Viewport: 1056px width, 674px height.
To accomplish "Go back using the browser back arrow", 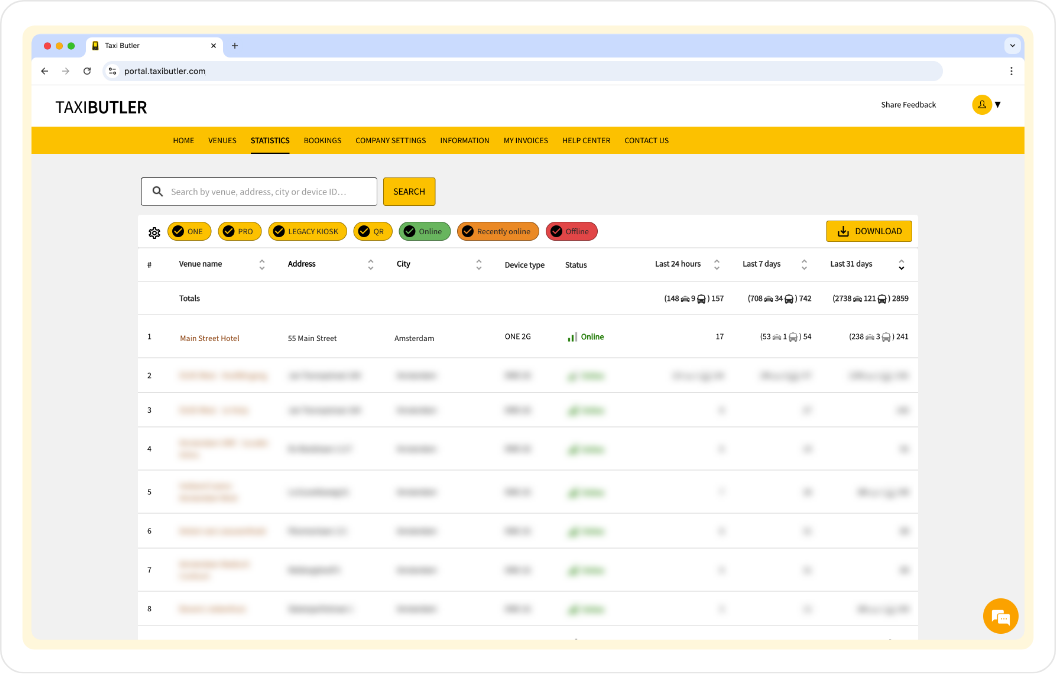I will (44, 71).
